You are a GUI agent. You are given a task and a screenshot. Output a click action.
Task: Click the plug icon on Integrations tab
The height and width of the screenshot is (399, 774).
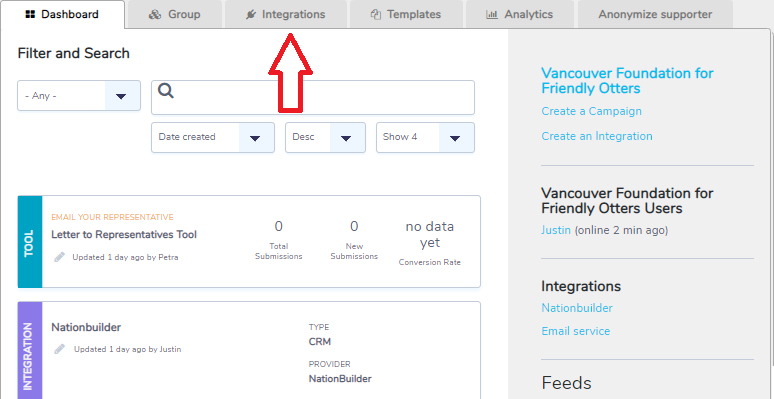point(251,15)
